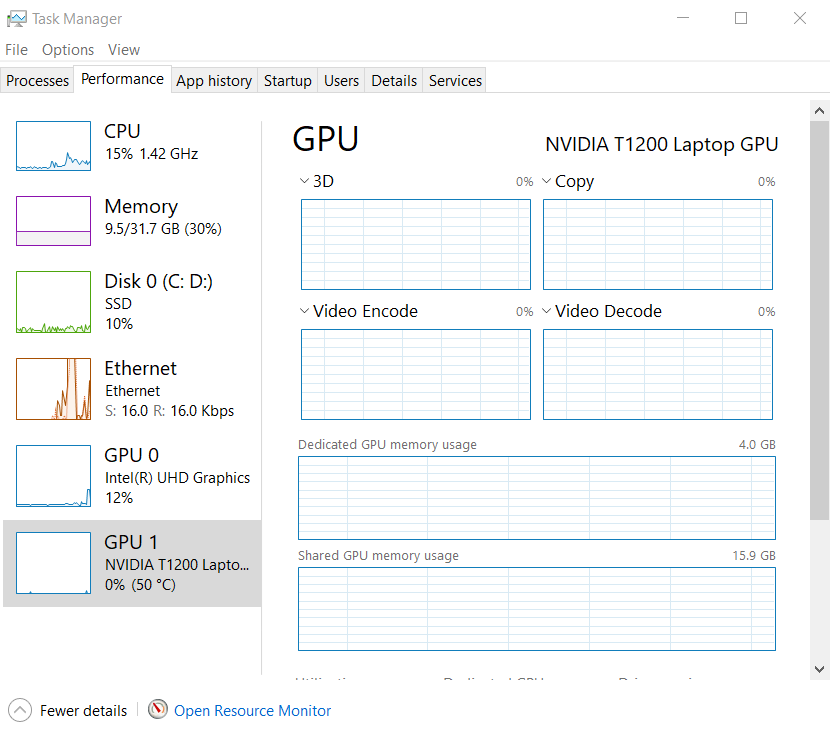
Task: Click the Resource Monitor gauge icon
Action: (158, 710)
